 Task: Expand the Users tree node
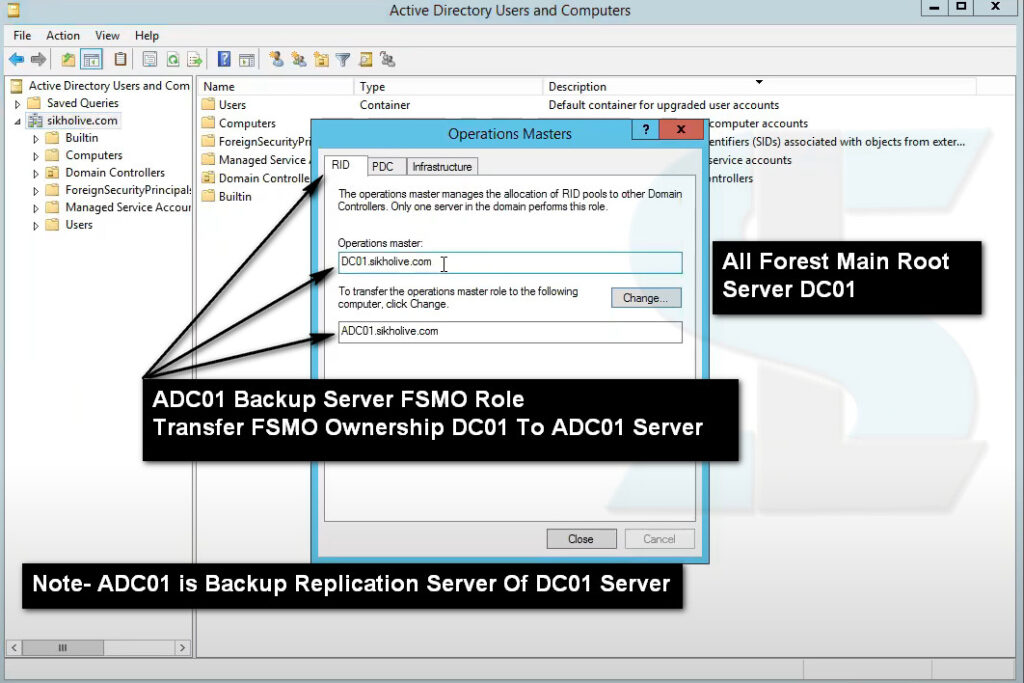click(x=36, y=226)
